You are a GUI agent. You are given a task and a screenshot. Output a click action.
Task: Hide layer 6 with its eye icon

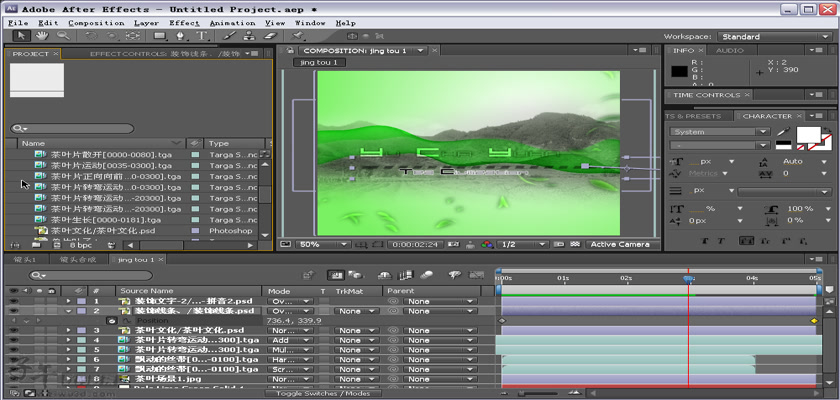tap(14, 359)
